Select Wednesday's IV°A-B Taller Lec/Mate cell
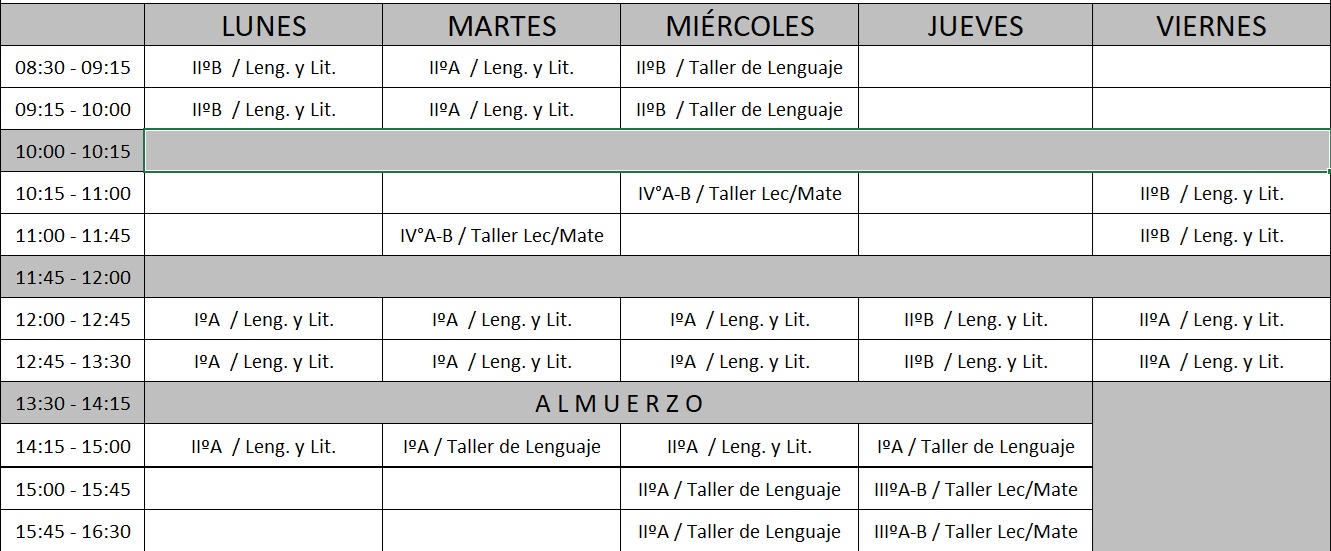This screenshot has height=551, width=1331. click(x=739, y=194)
